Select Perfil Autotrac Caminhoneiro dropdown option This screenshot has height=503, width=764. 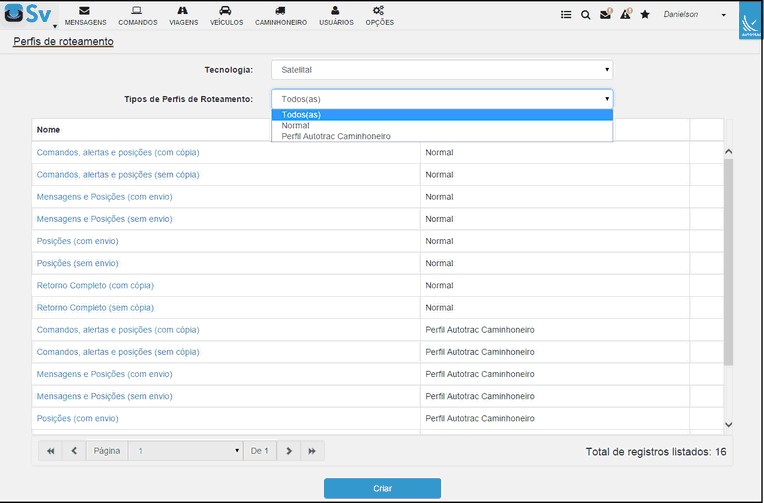pyautogui.click(x=442, y=136)
